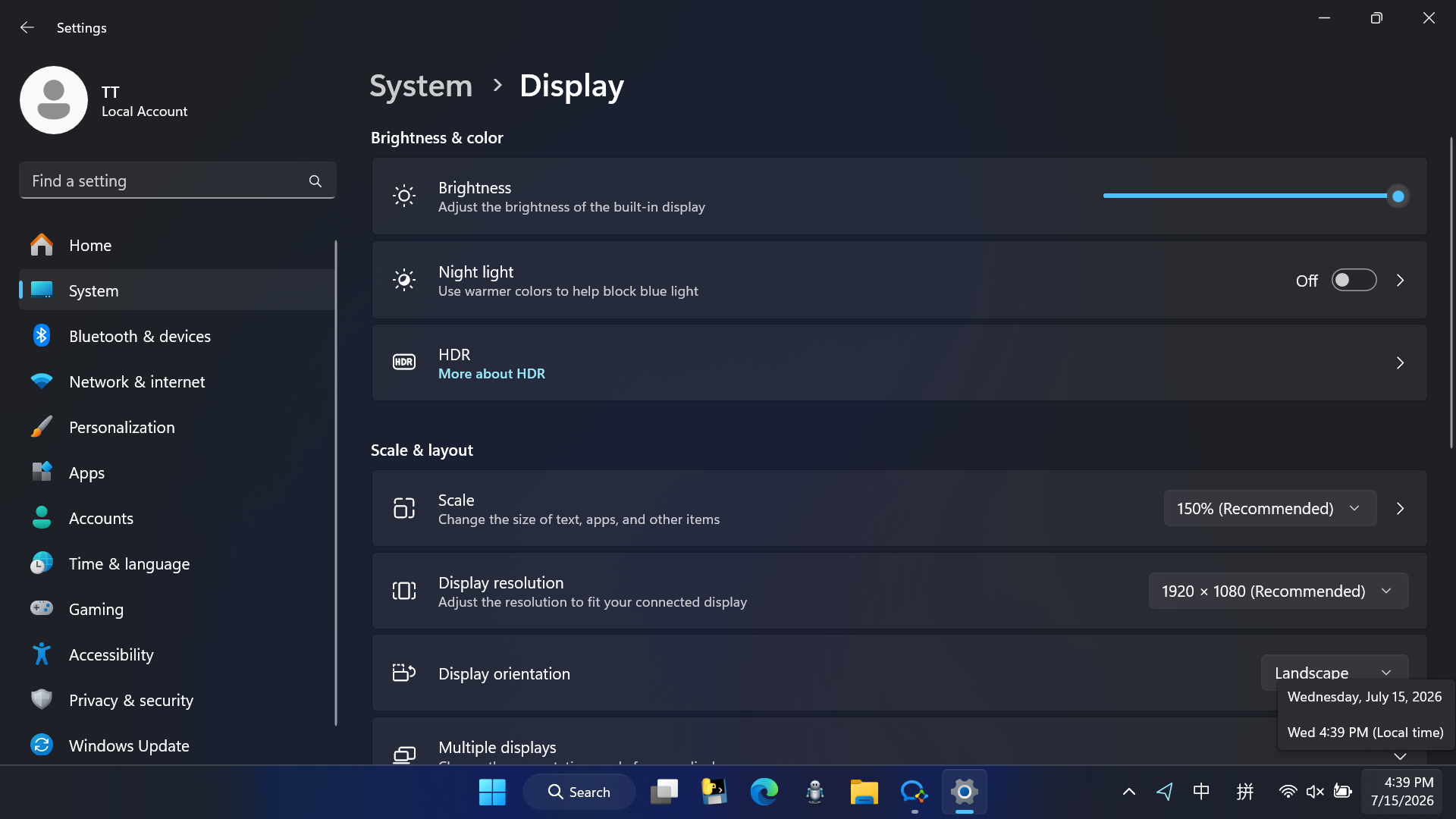Click the System breadcrumb link
This screenshot has width=1456, height=819.
421,86
